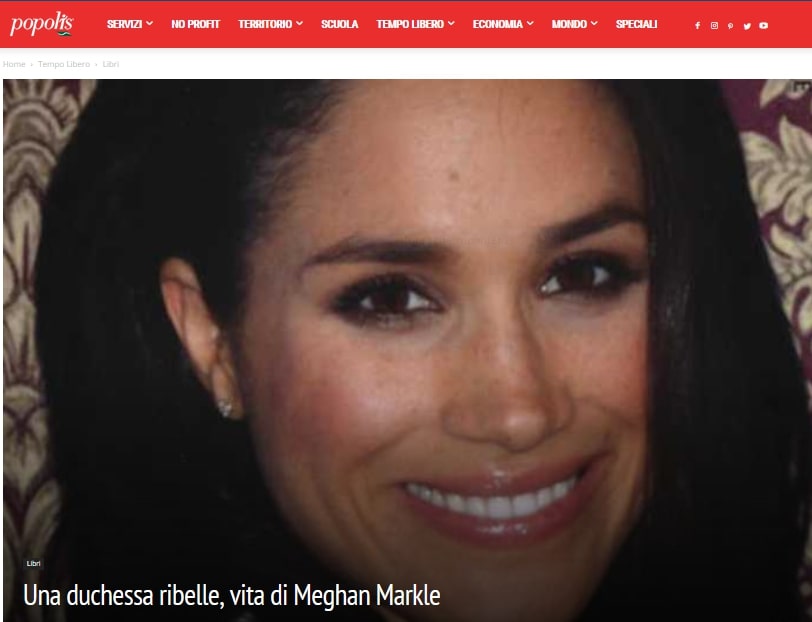Screen dimensions: 812x622
Task: Expand the Economia dropdown menu
Action: point(503,24)
